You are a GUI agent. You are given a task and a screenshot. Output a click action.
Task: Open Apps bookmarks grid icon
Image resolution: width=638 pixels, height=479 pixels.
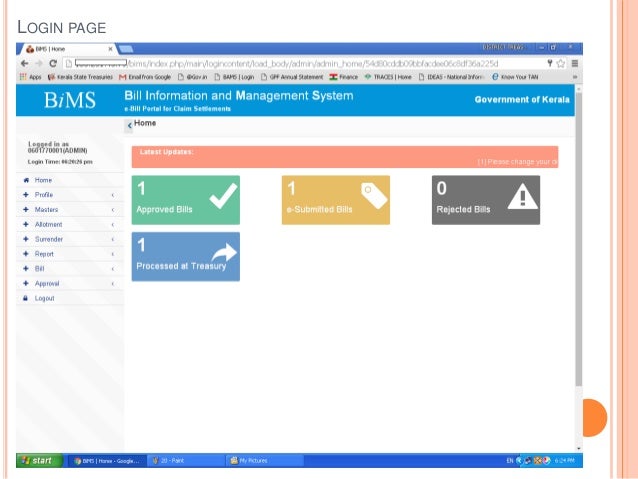click(23, 77)
